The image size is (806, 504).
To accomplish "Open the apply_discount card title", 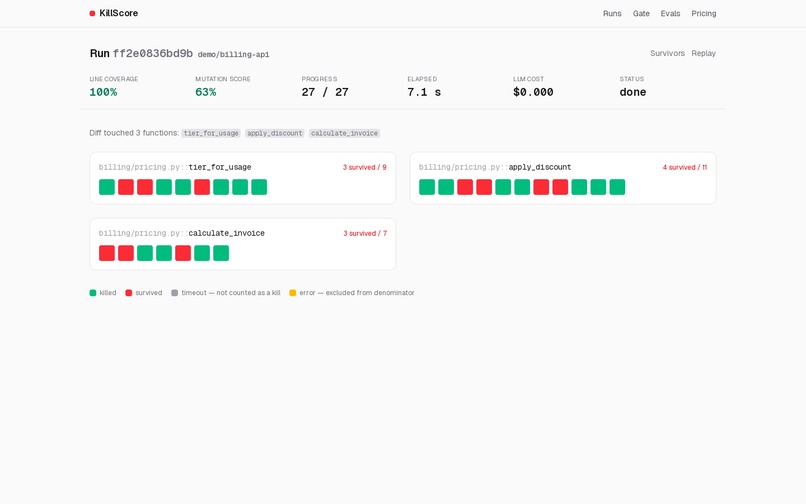I will (495, 167).
